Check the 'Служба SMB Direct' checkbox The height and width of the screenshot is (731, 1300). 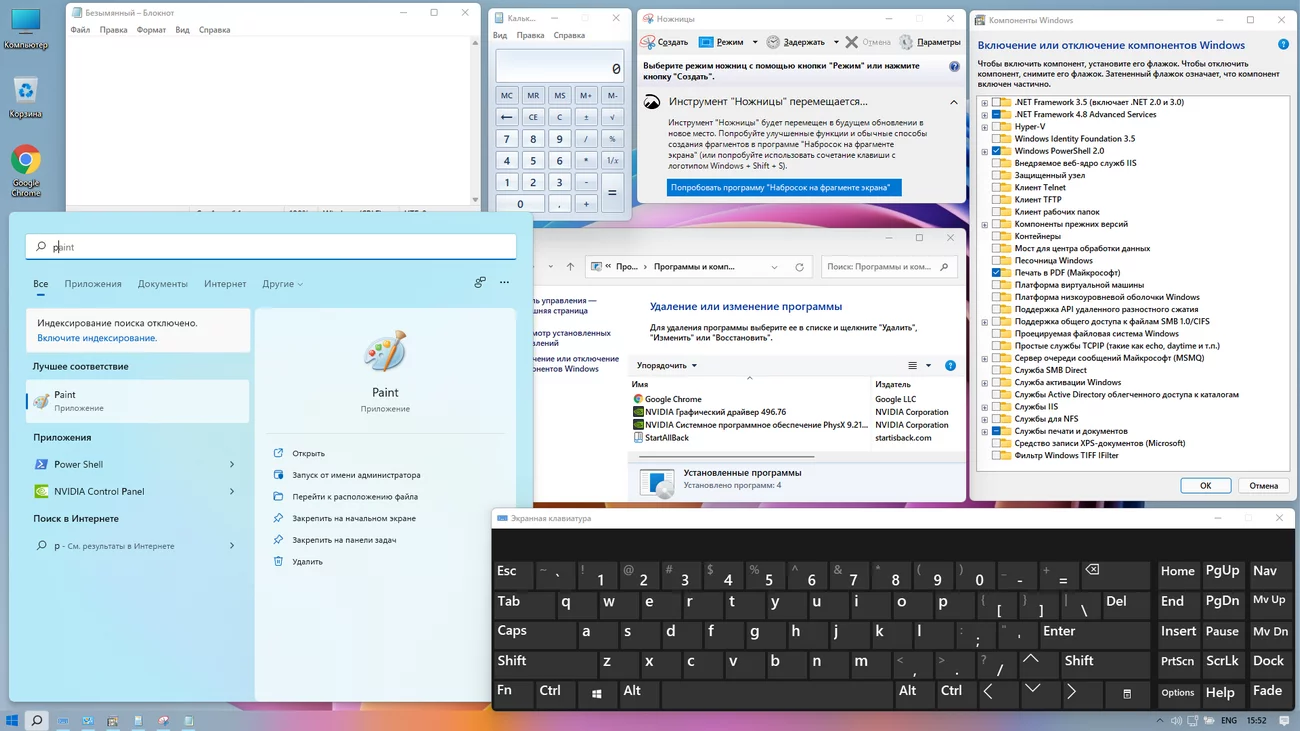(x=997, y=370)
